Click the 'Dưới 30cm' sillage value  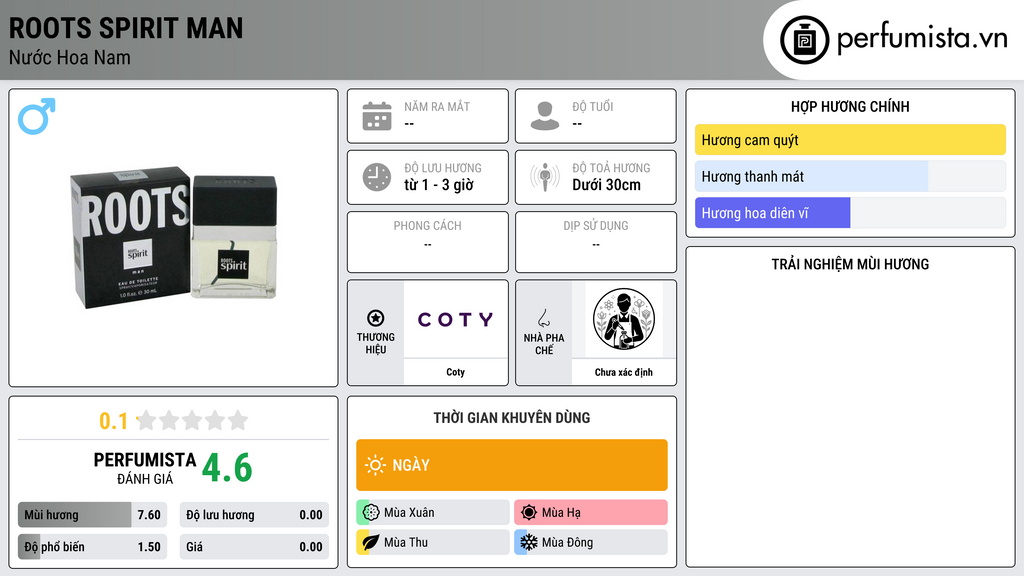607,185
